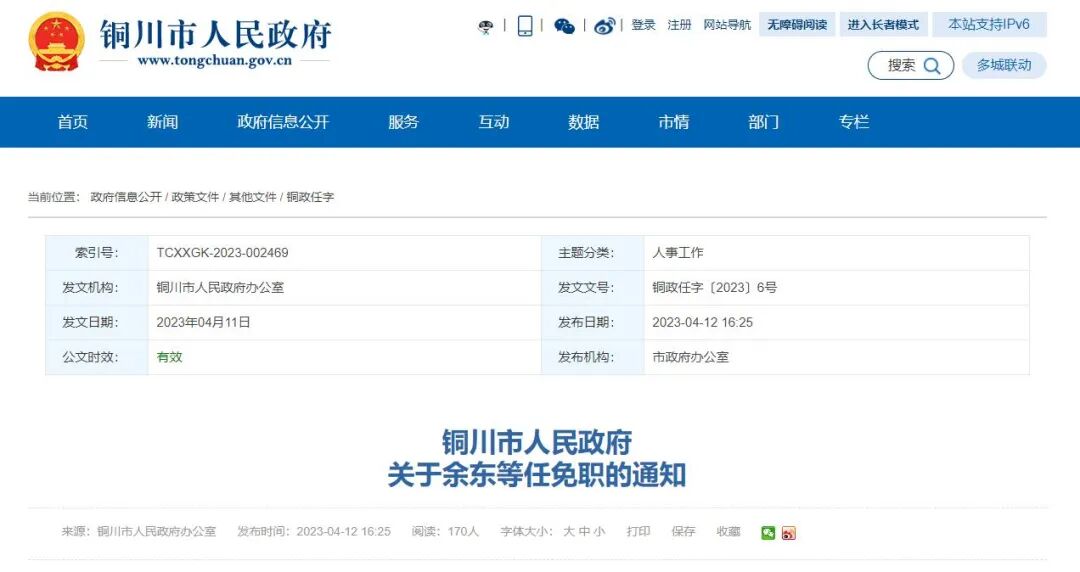Click the national emblem logo
The height and width of the screenshot is (572, 1080).
click(56, 42)
